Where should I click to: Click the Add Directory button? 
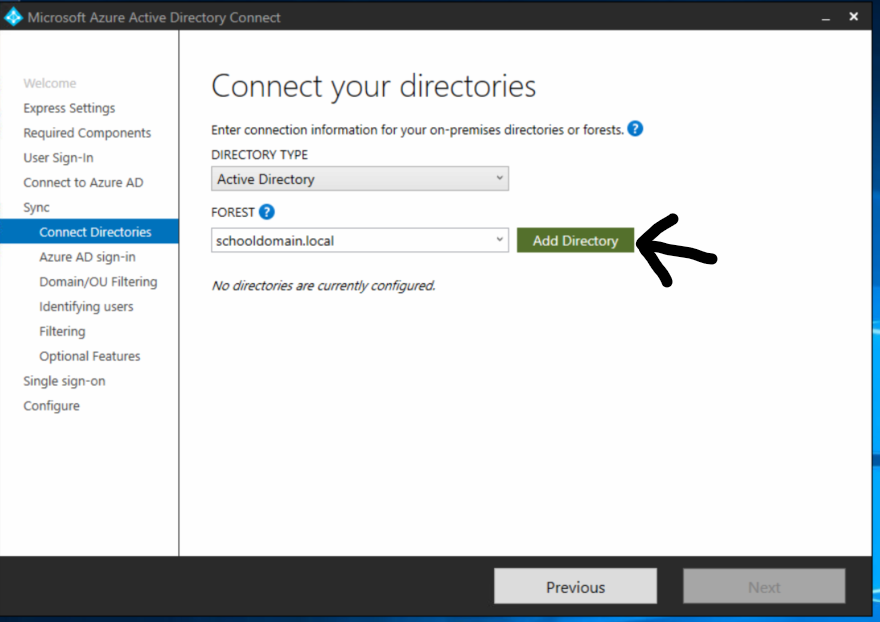click(575, 240)
